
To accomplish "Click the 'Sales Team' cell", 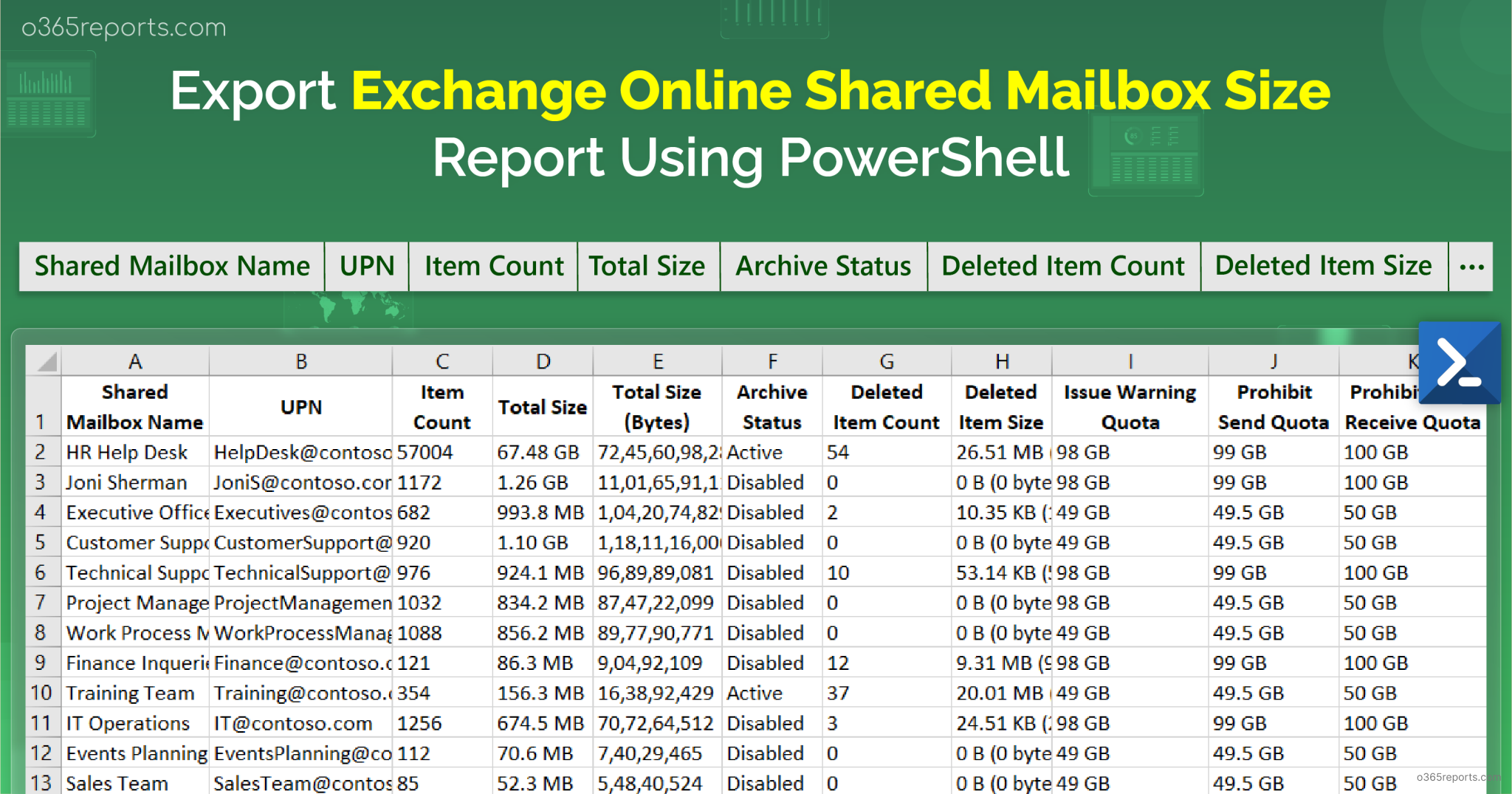I will click(135, 782).
